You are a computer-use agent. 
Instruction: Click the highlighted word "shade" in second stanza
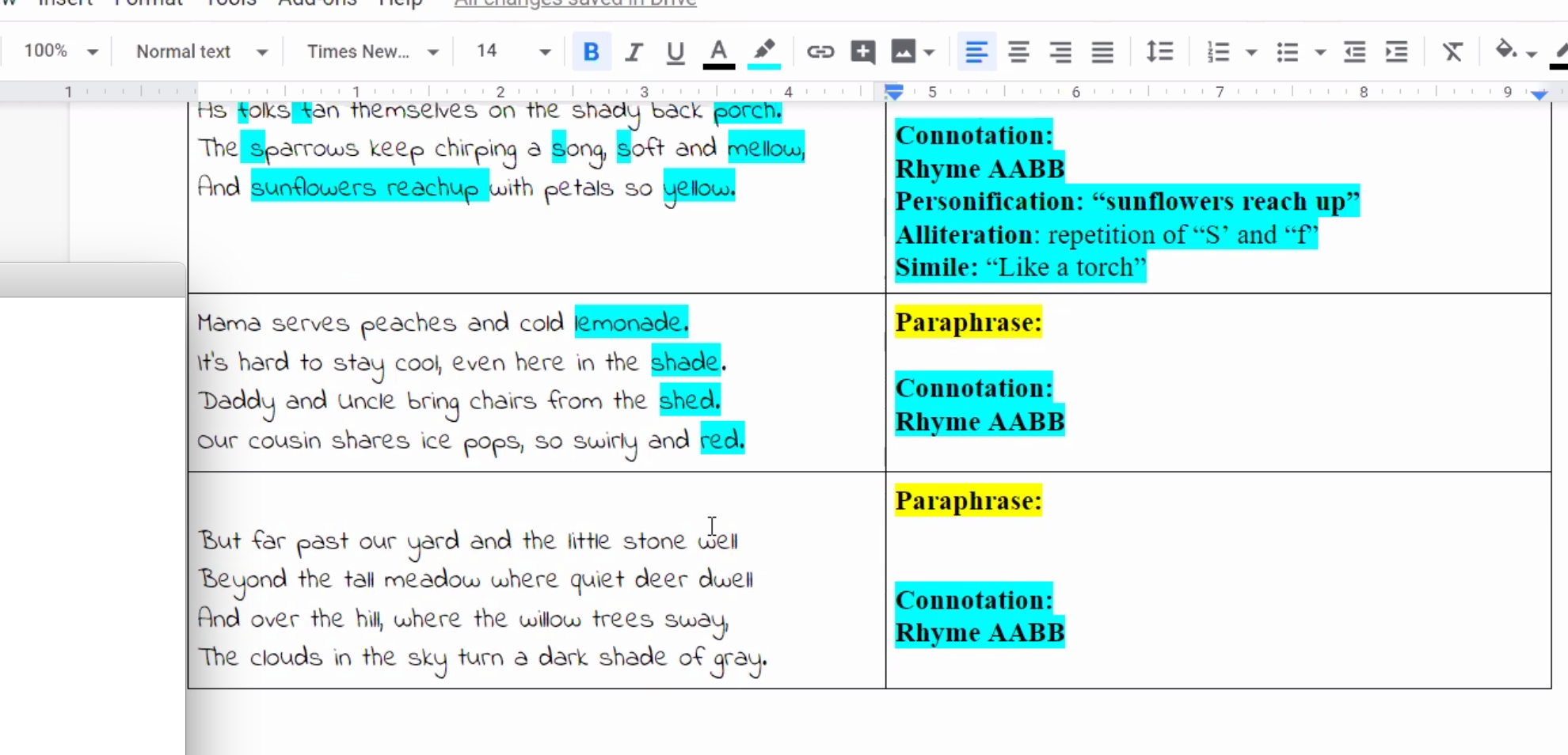pos(685,362)
